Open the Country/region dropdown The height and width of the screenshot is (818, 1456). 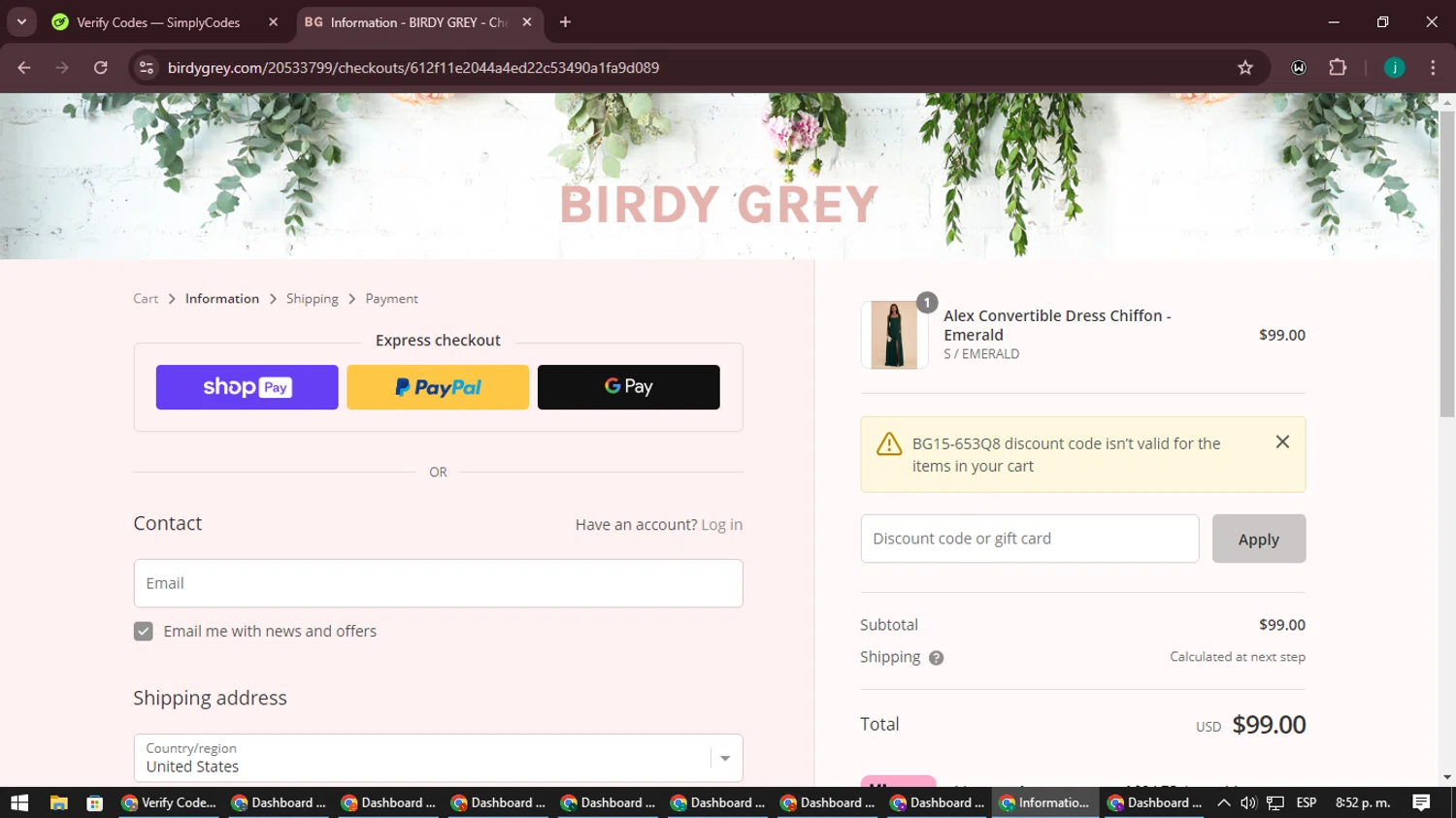(x=438, y=758)
